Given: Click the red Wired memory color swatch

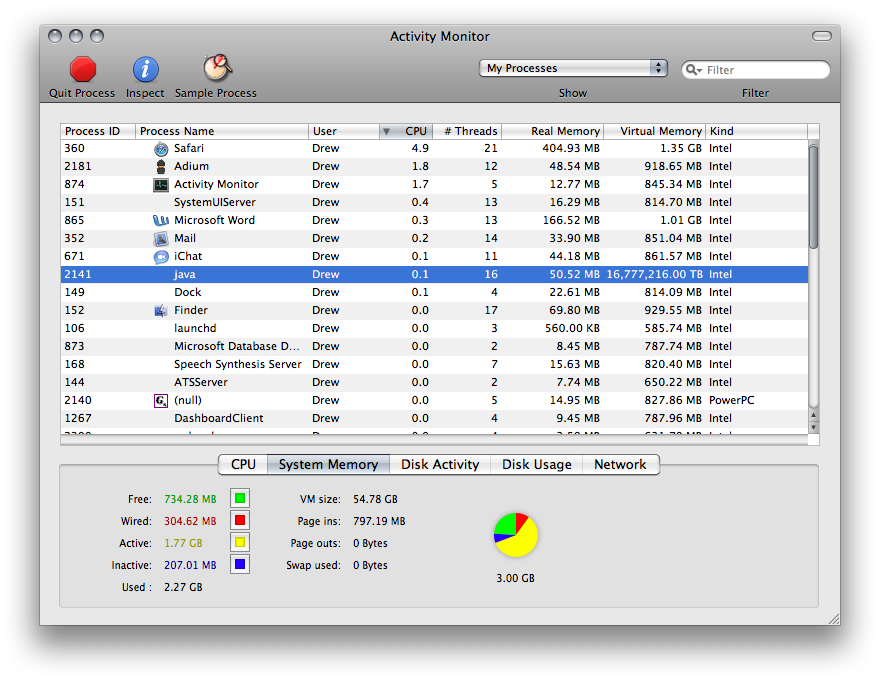Looking at the screenshot, I should [x=240, y=521].
